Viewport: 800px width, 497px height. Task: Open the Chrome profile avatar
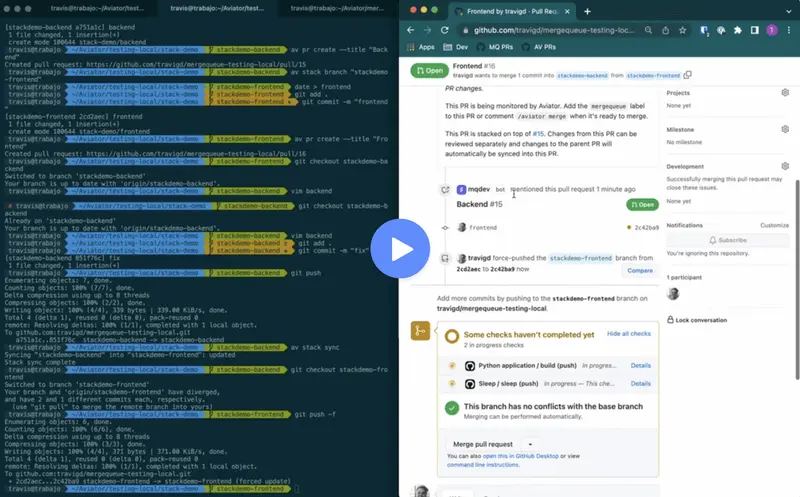pos(772,30)
